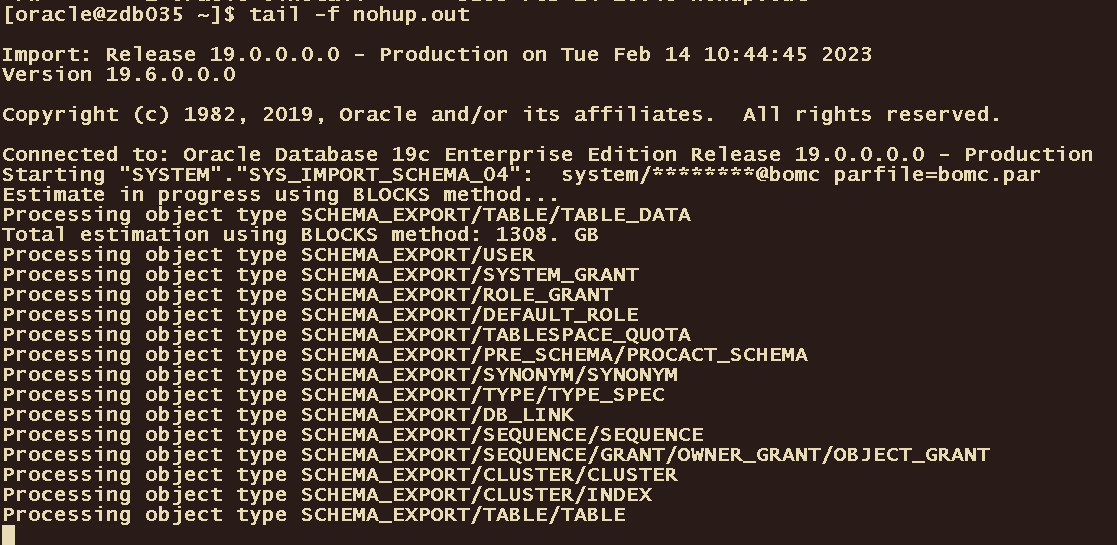Click the 'SCHEMA_EXPORT/TABLE/TABLE_DATA' object type text
Image resolution: width=1117 pixels, height=545 pixels.
tap(495, 214)
